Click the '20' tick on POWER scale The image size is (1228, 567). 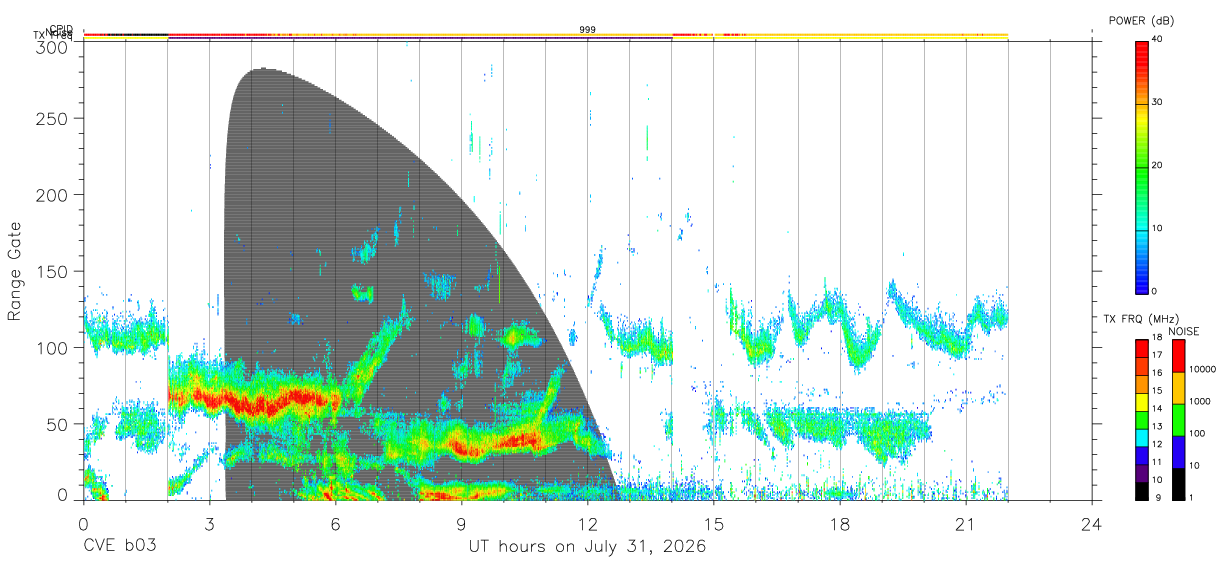pos(1158,166)
